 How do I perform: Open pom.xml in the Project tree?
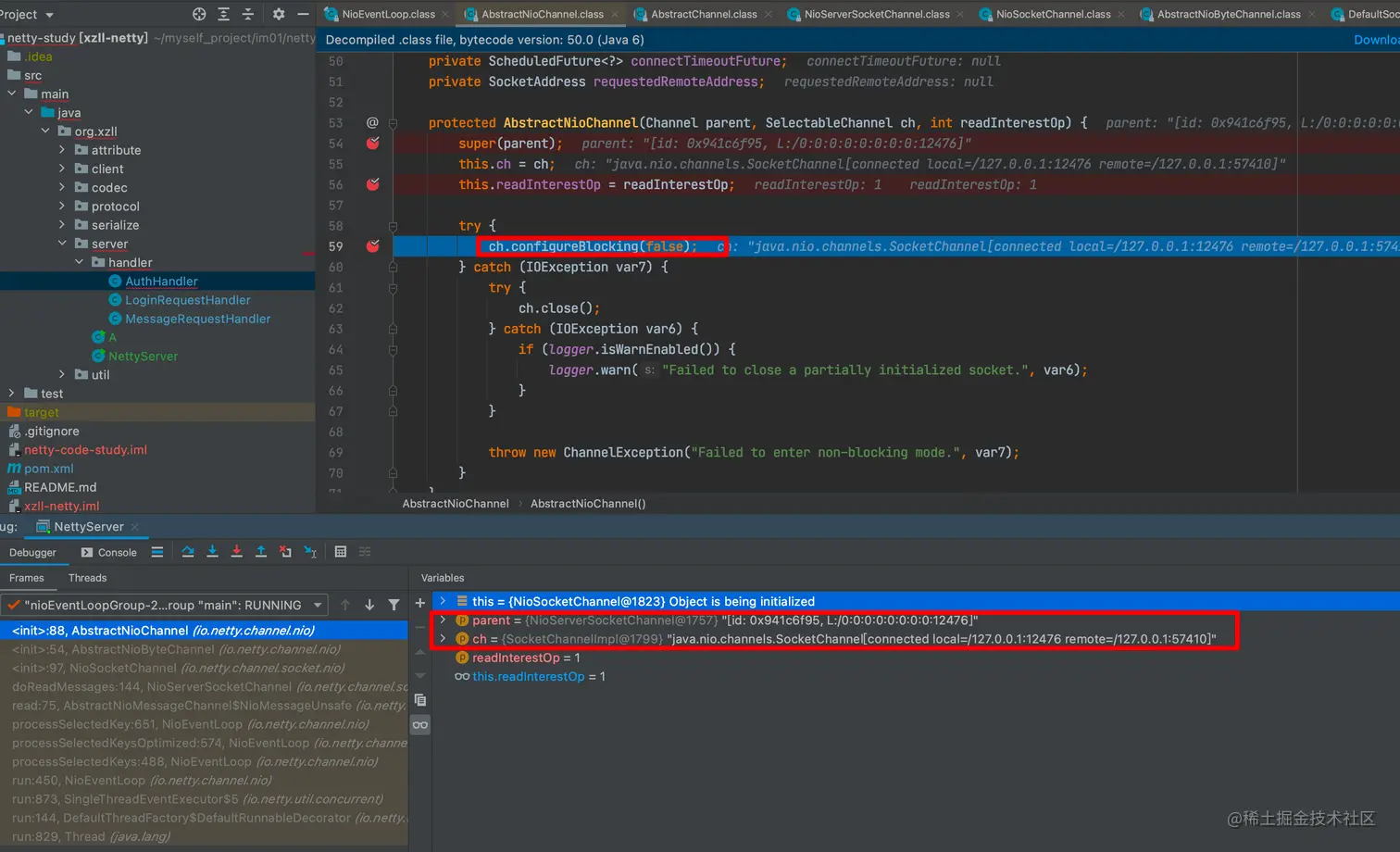[51, 469]
